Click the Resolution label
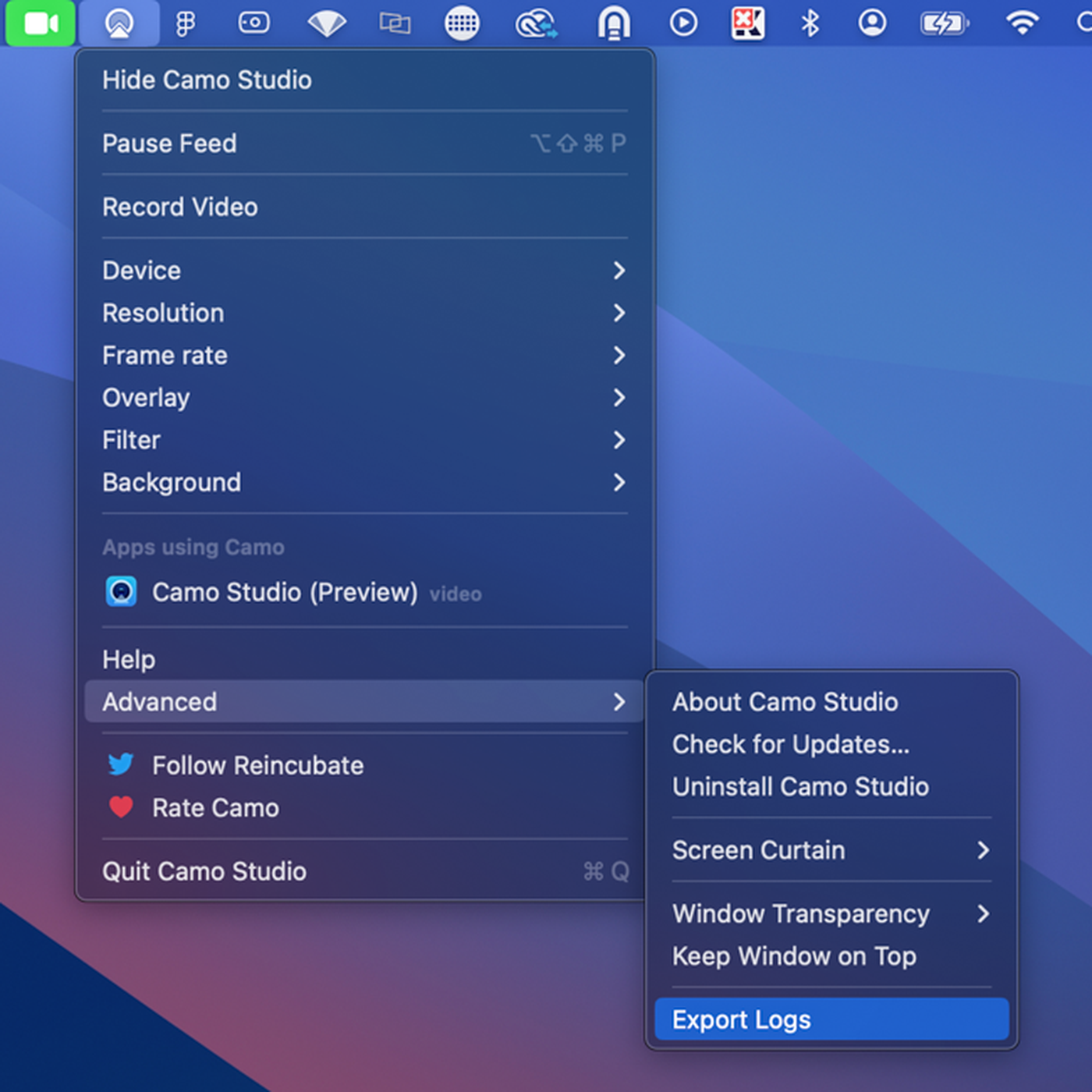The image size is (1092, 1092). pyautogui.click(x=163, y=313)
